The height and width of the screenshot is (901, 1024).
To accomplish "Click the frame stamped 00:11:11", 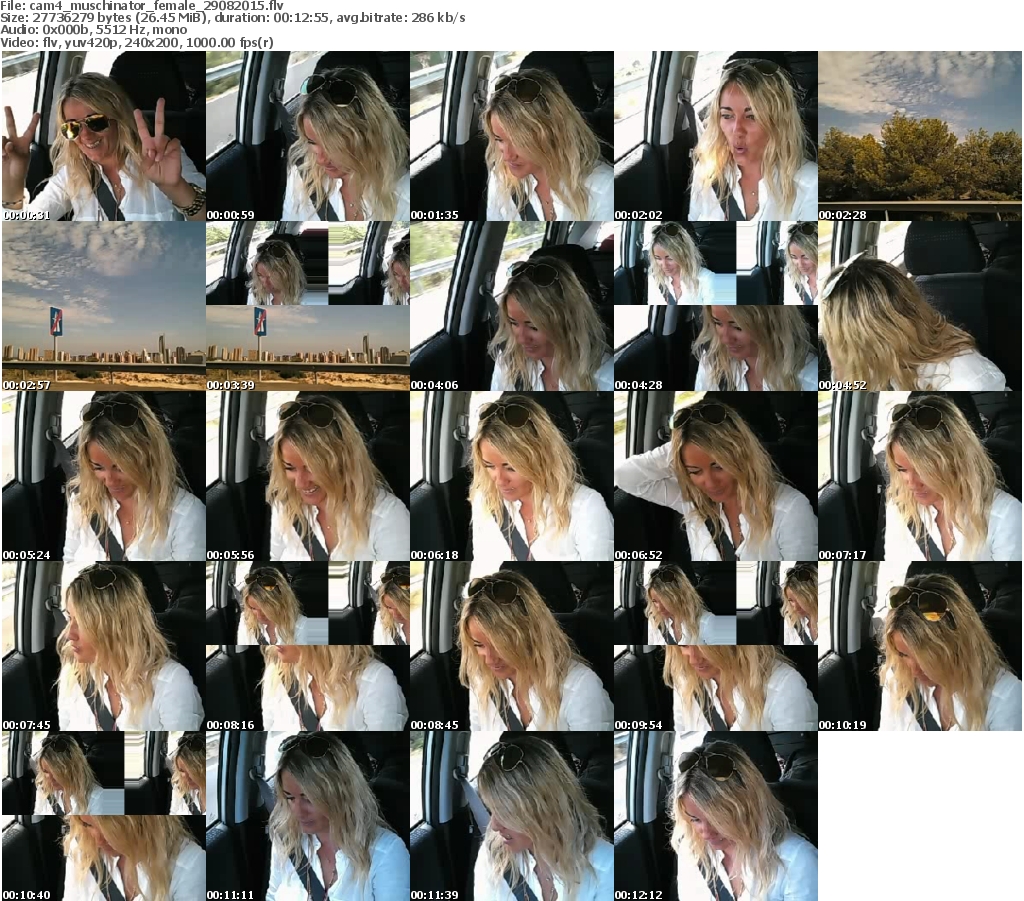I will click(x=308, y=816).
